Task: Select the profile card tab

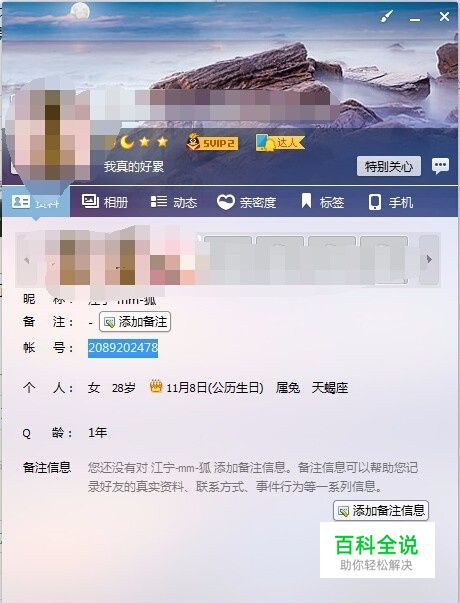Action: tap(36, 202)
